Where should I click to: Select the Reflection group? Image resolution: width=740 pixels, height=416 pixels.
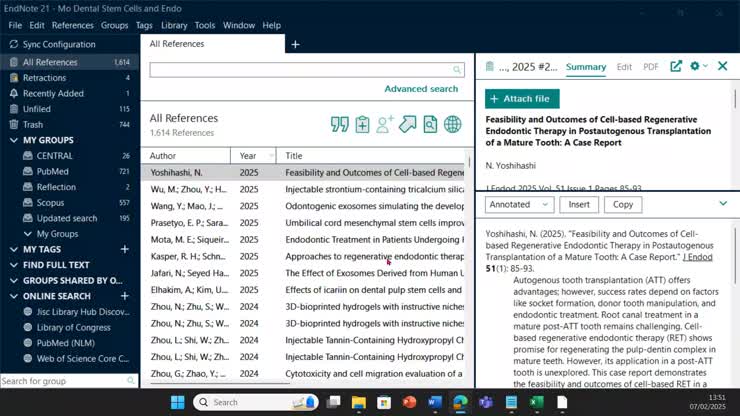70,187
